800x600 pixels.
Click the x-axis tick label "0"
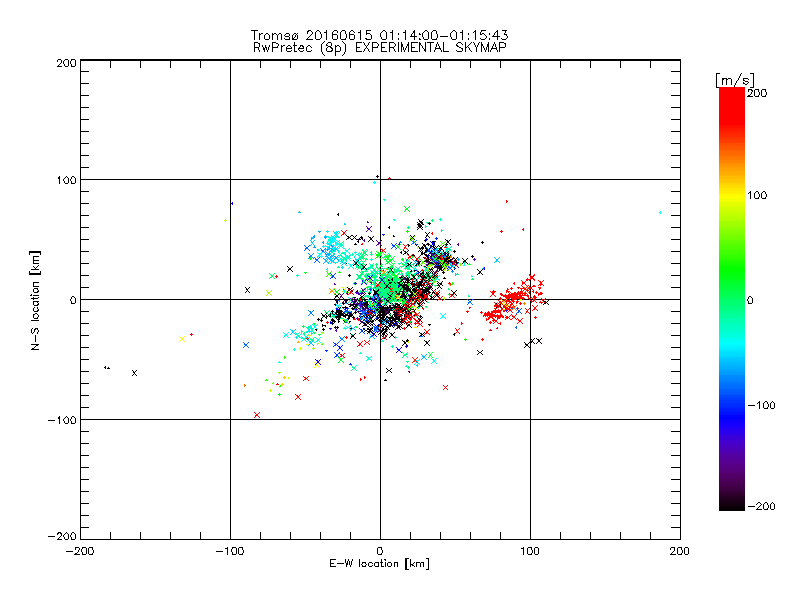click(x=380, y=551)
